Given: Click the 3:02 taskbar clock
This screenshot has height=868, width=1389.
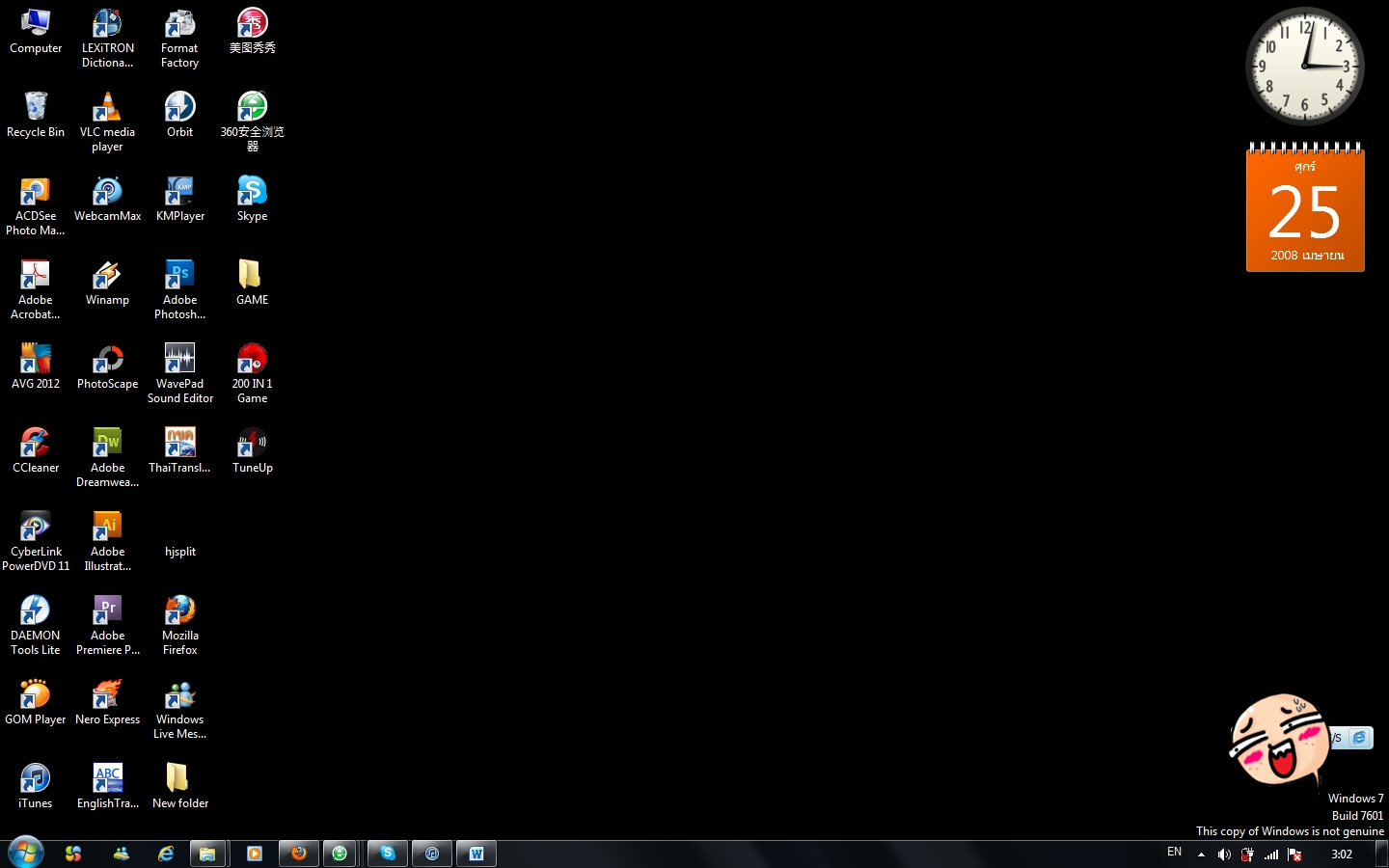Looking at the screenshot, I should [1342, 854].
